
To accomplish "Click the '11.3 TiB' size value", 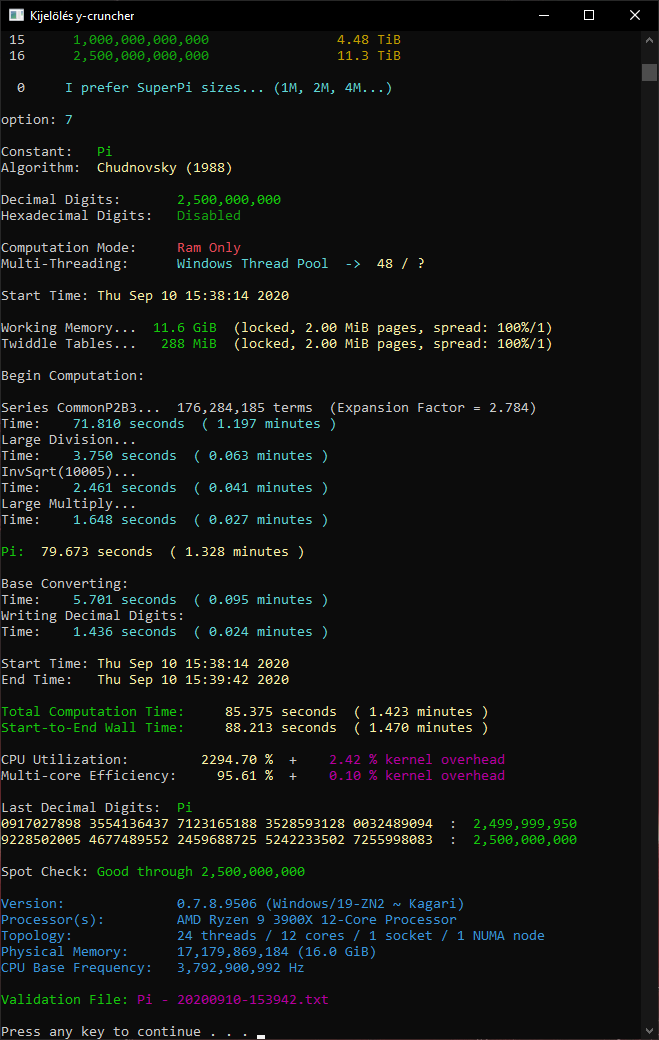I will (x=369, y=56).
